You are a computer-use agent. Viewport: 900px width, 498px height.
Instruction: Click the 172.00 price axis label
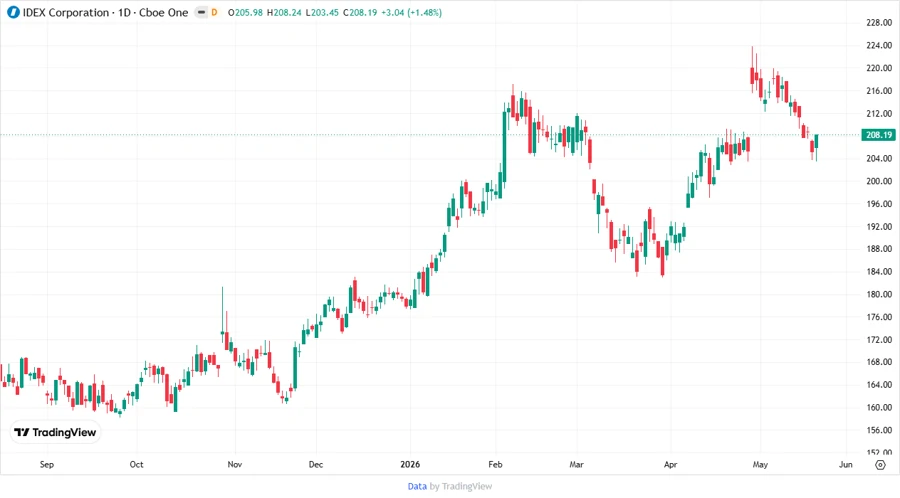coord(879,340)
